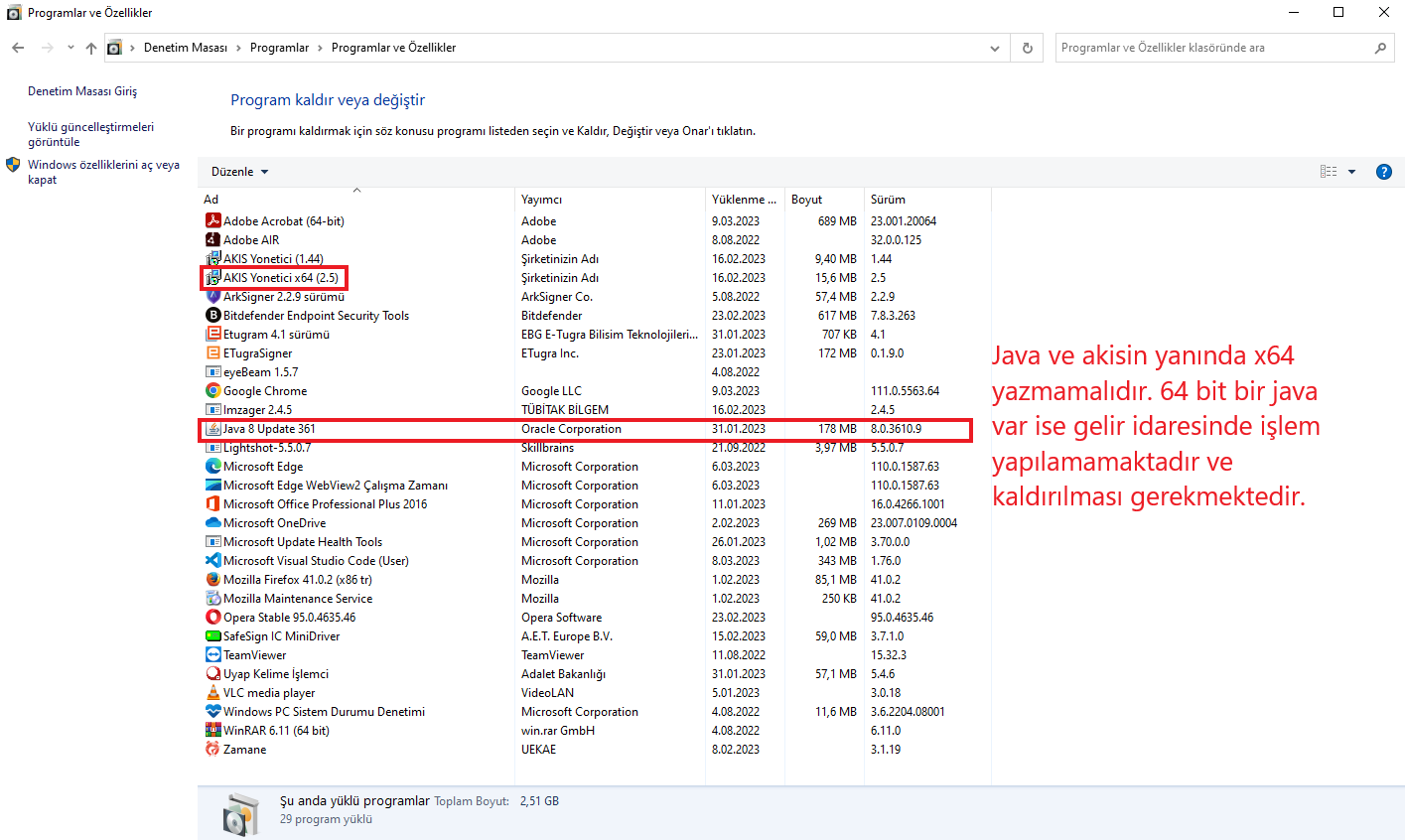
Task: Click version 111.0.5563.64 cell
Action: 905,390
